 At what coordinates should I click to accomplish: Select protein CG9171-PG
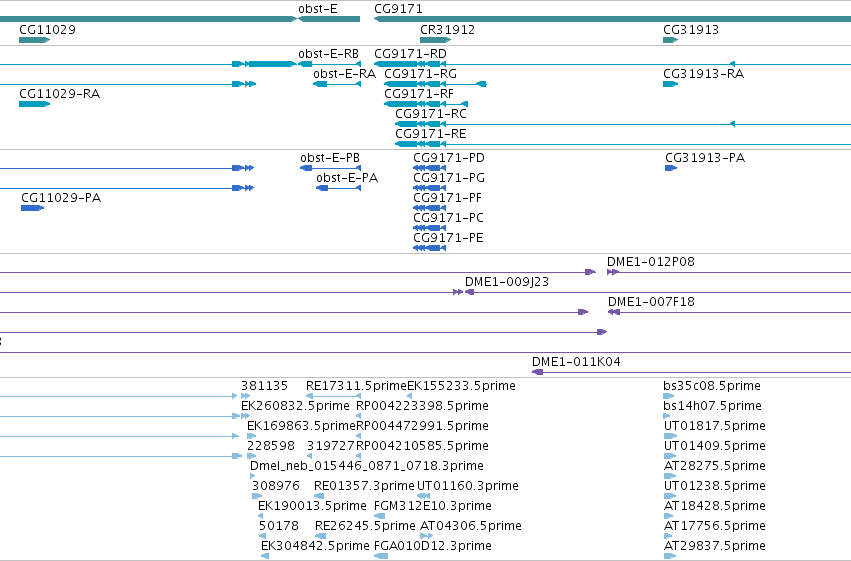point(449,178)
